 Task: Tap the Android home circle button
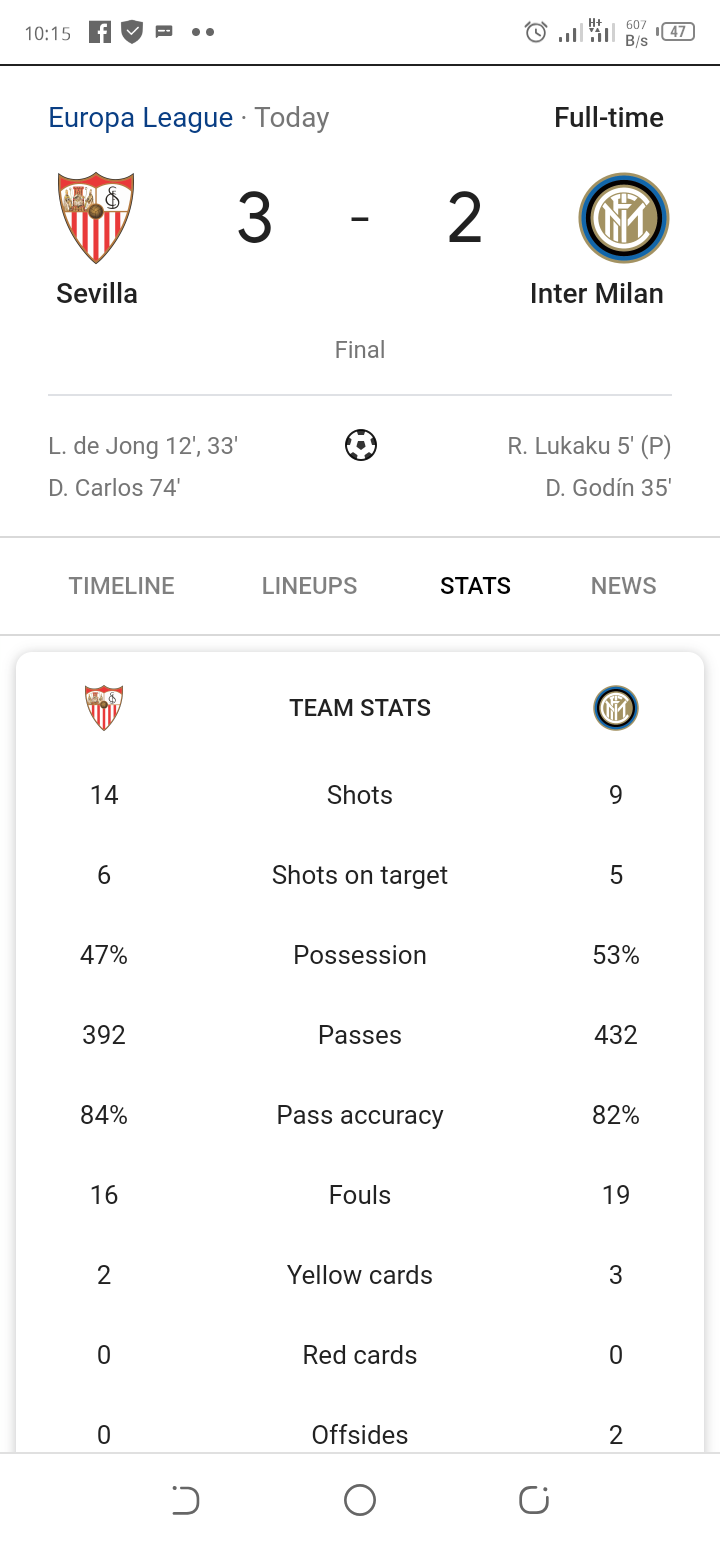pyautogui.click(x=360, y=1500)
